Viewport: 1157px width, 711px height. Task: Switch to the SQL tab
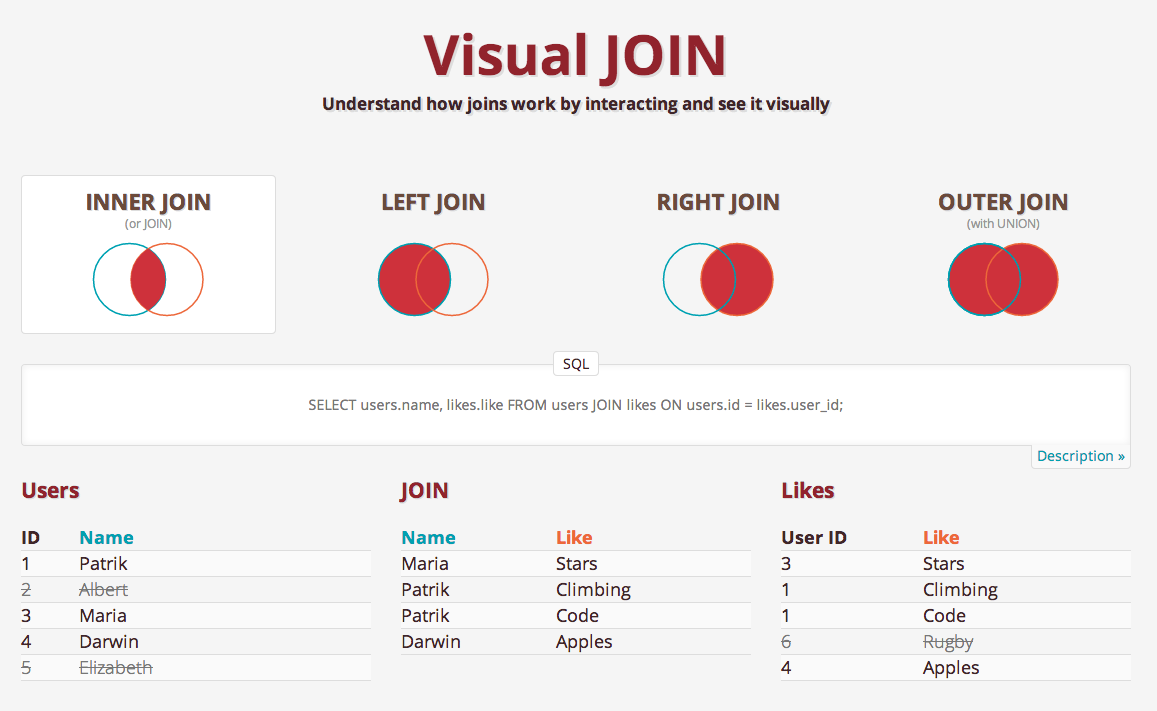pos(575,363)
